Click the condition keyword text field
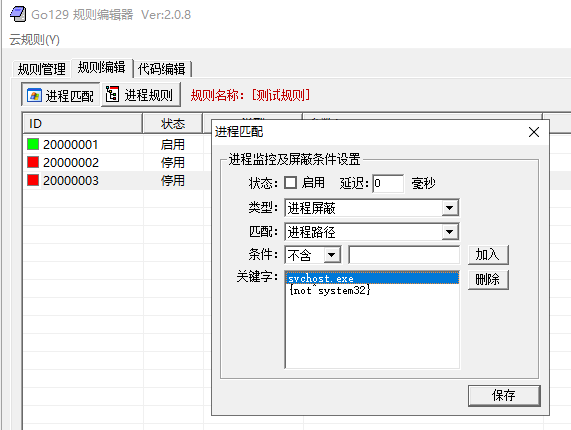The width and height of the screenshot is (571, 430). 404,255
